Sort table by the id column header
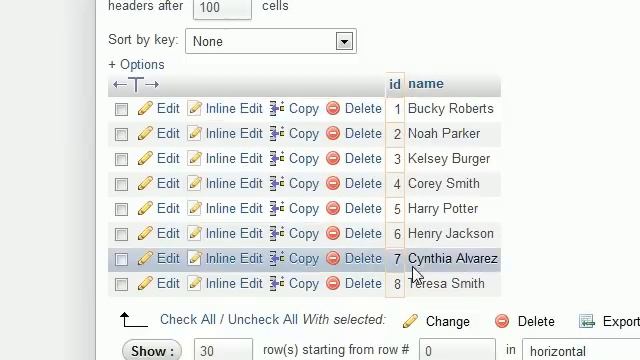This screenshot has width=640, height=360. coord(395,84)
